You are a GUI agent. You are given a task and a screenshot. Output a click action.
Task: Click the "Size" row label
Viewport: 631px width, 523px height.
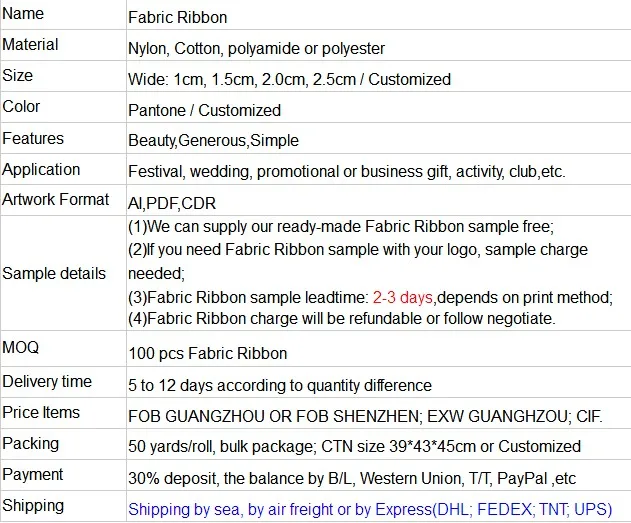coord(18,76)
